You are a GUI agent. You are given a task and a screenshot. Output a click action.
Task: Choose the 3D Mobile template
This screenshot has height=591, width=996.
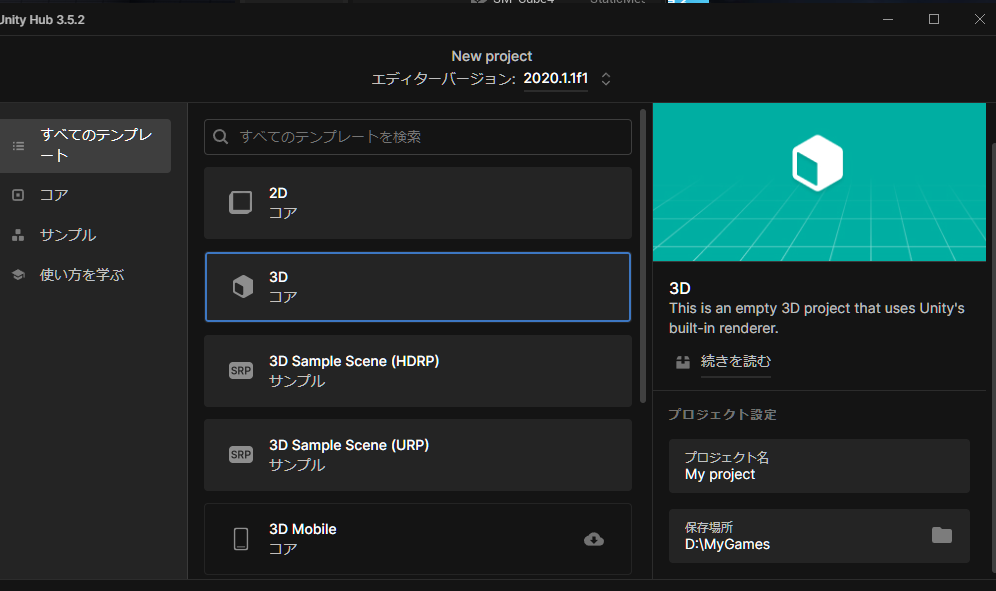point(418,539)
